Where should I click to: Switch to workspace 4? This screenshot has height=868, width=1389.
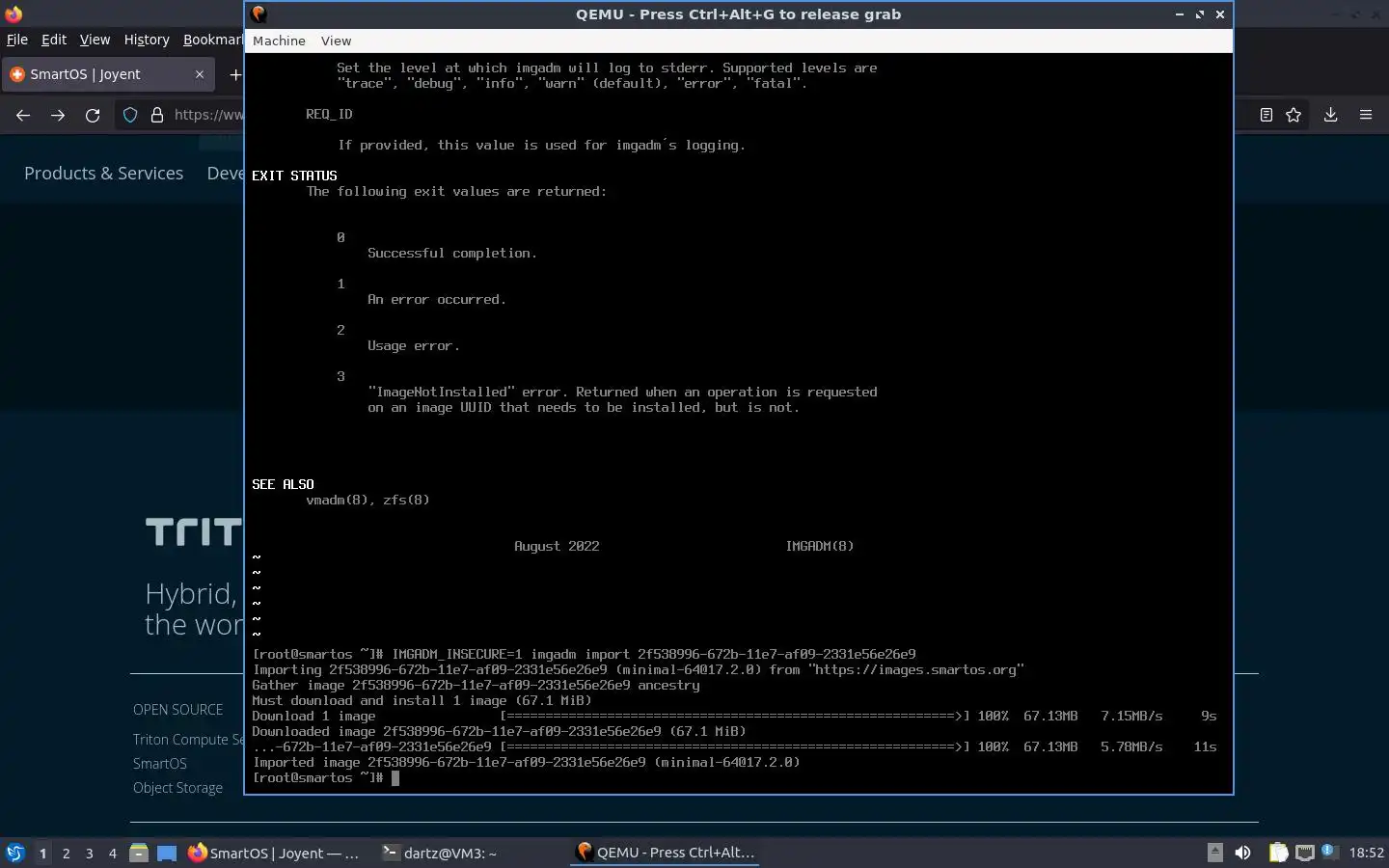(x=112, y=853)
